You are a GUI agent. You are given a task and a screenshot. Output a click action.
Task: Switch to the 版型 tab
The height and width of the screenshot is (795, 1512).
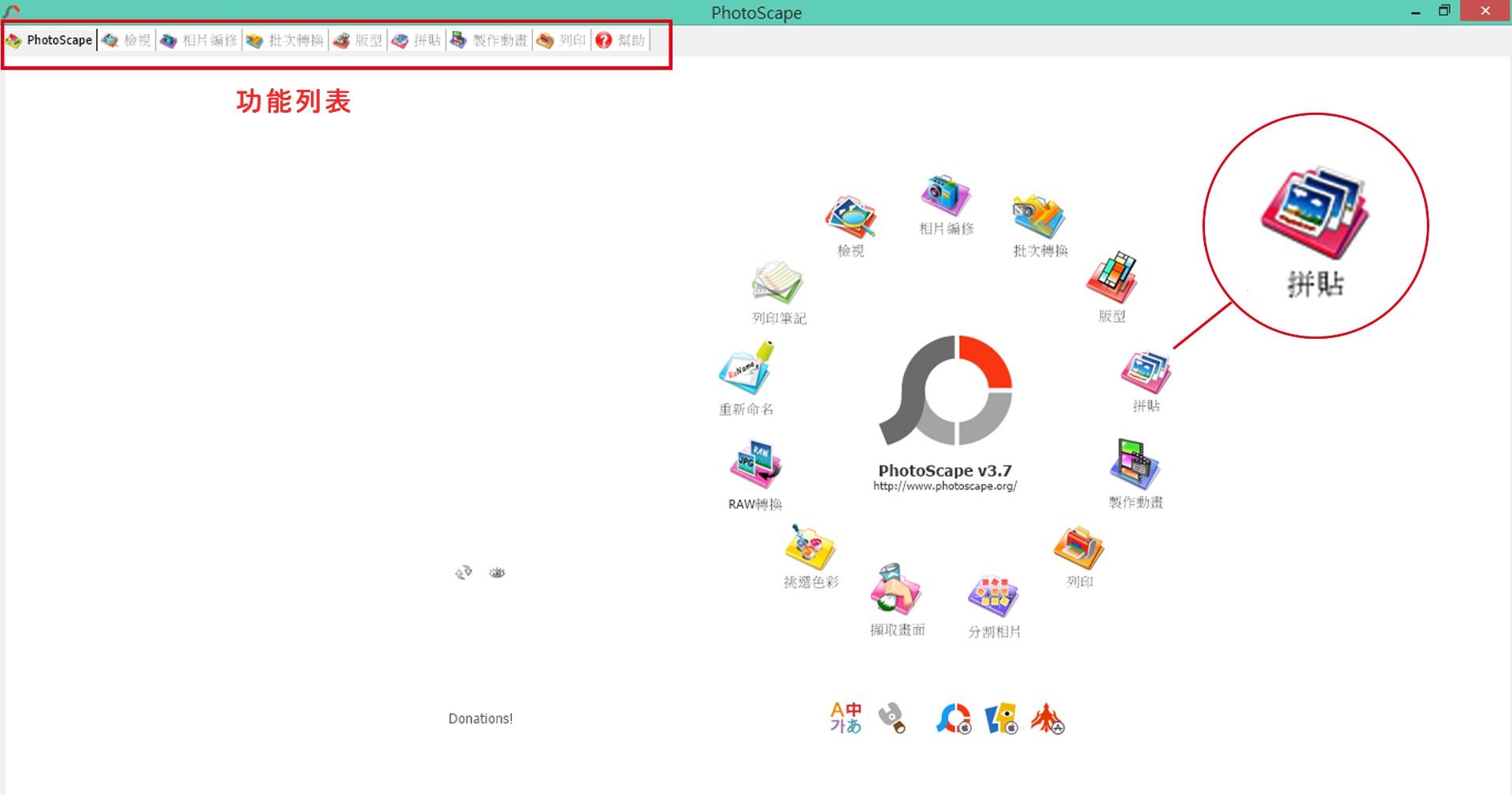point(358,40)
